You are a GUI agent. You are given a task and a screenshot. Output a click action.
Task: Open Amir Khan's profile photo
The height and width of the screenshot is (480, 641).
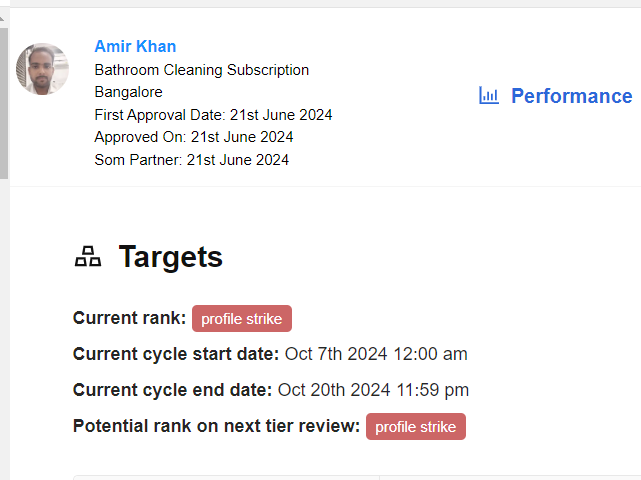42,69
